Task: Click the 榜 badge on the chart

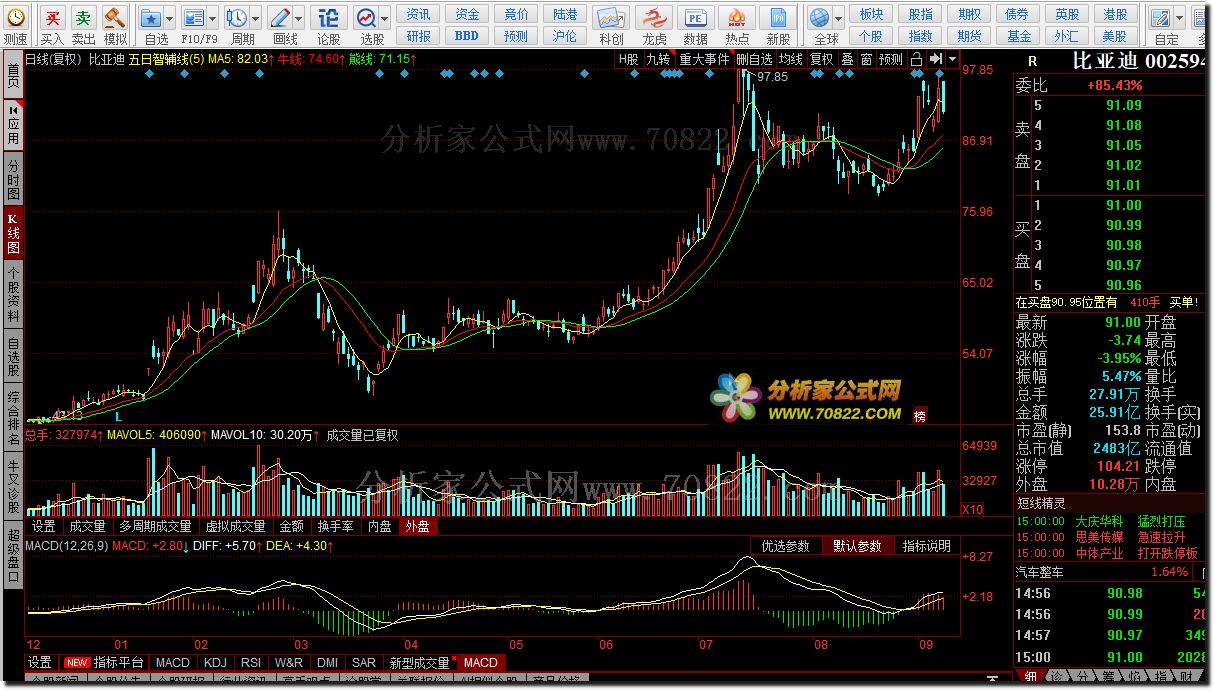Action: (x=919, y=416)
